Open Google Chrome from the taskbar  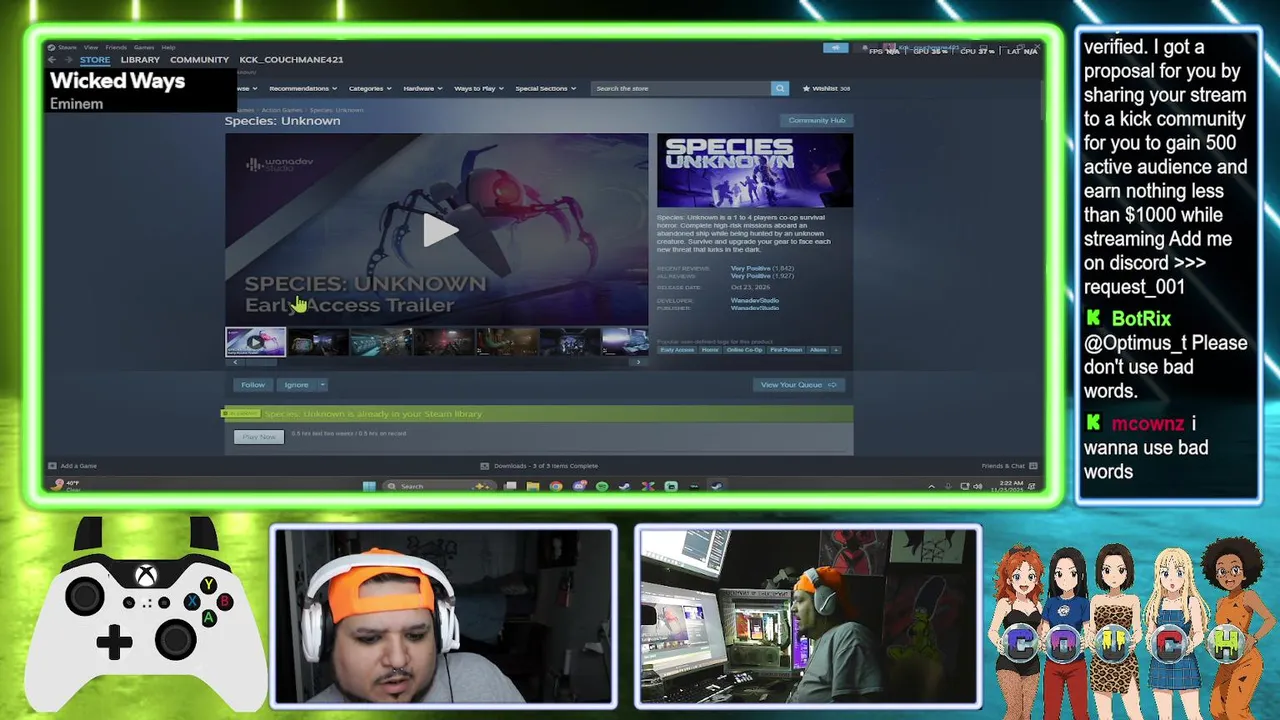click(x=556, y=486)
